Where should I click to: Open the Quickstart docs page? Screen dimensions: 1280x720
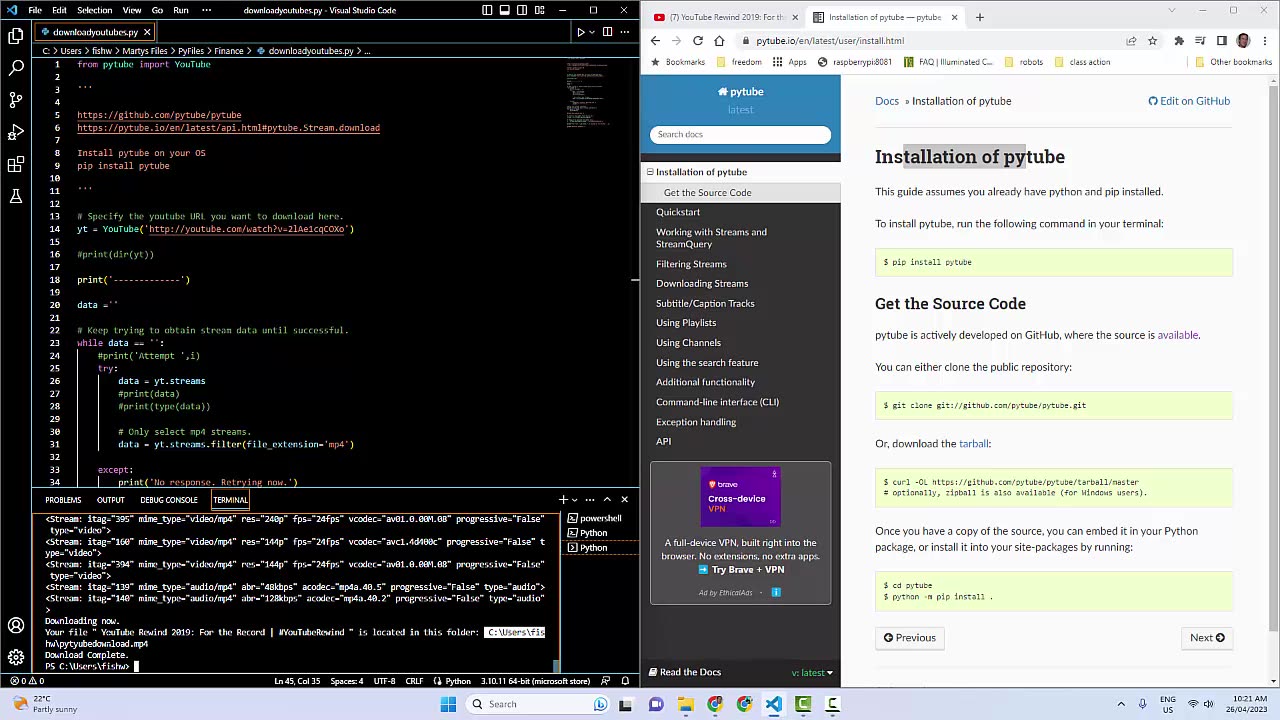678,212
